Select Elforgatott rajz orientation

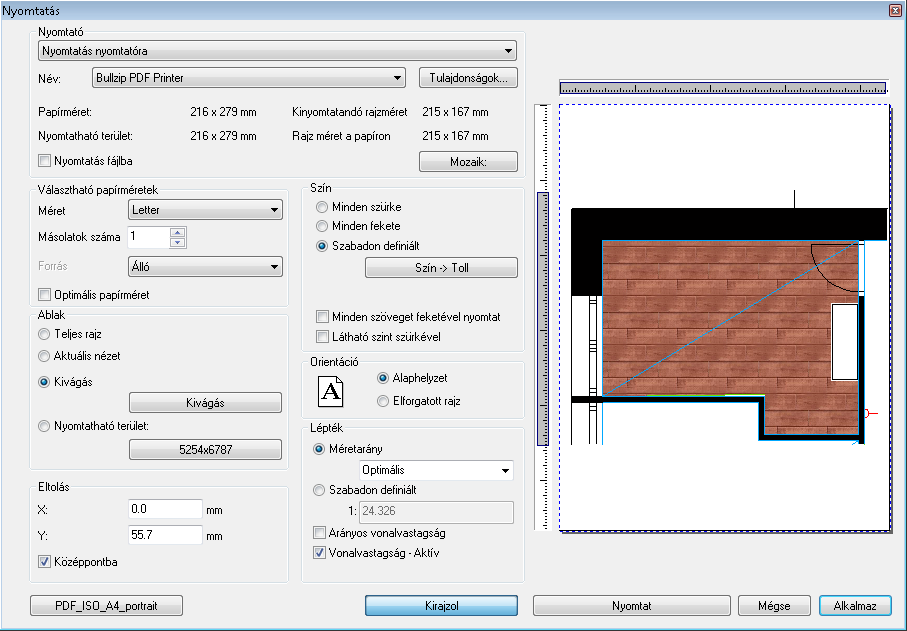click(384, 401)
